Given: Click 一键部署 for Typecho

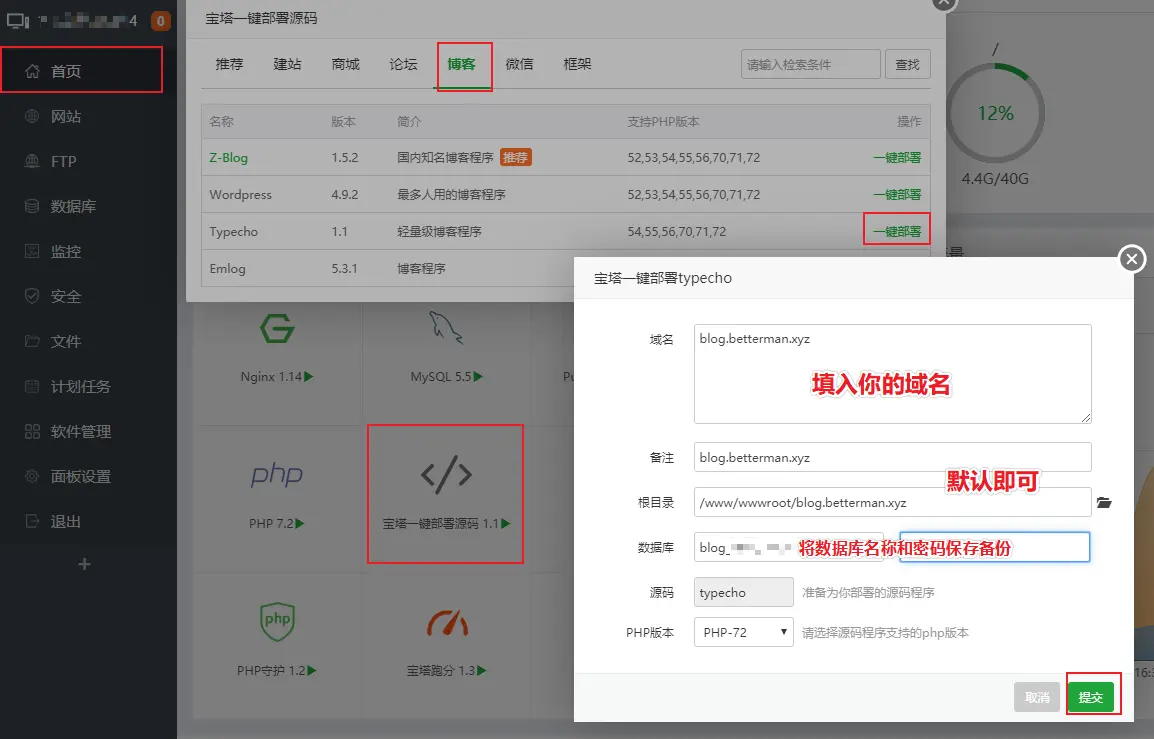Looking at the screenshot, I should tap(897, 231).
